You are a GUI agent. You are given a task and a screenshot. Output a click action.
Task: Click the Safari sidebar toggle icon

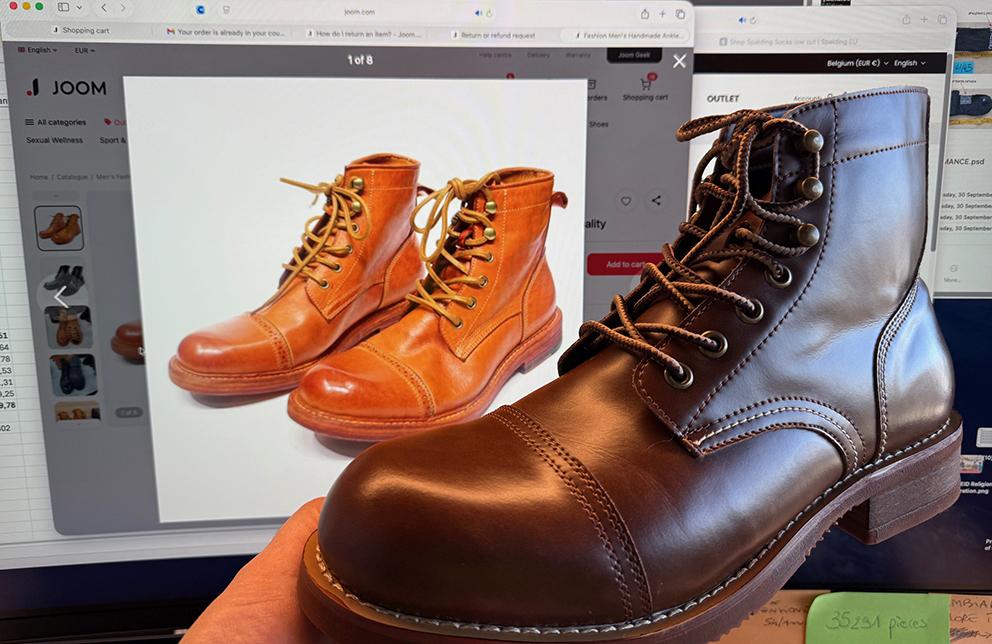tap(63, 8)
